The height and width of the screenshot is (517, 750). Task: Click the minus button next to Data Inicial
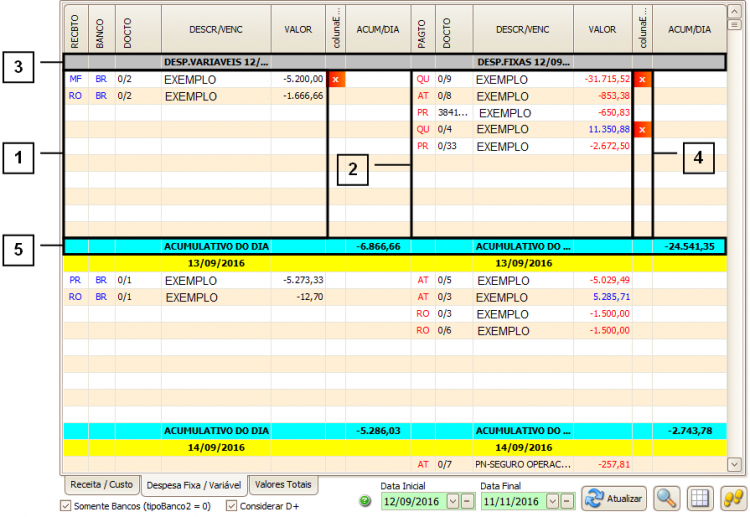[468, 500]
